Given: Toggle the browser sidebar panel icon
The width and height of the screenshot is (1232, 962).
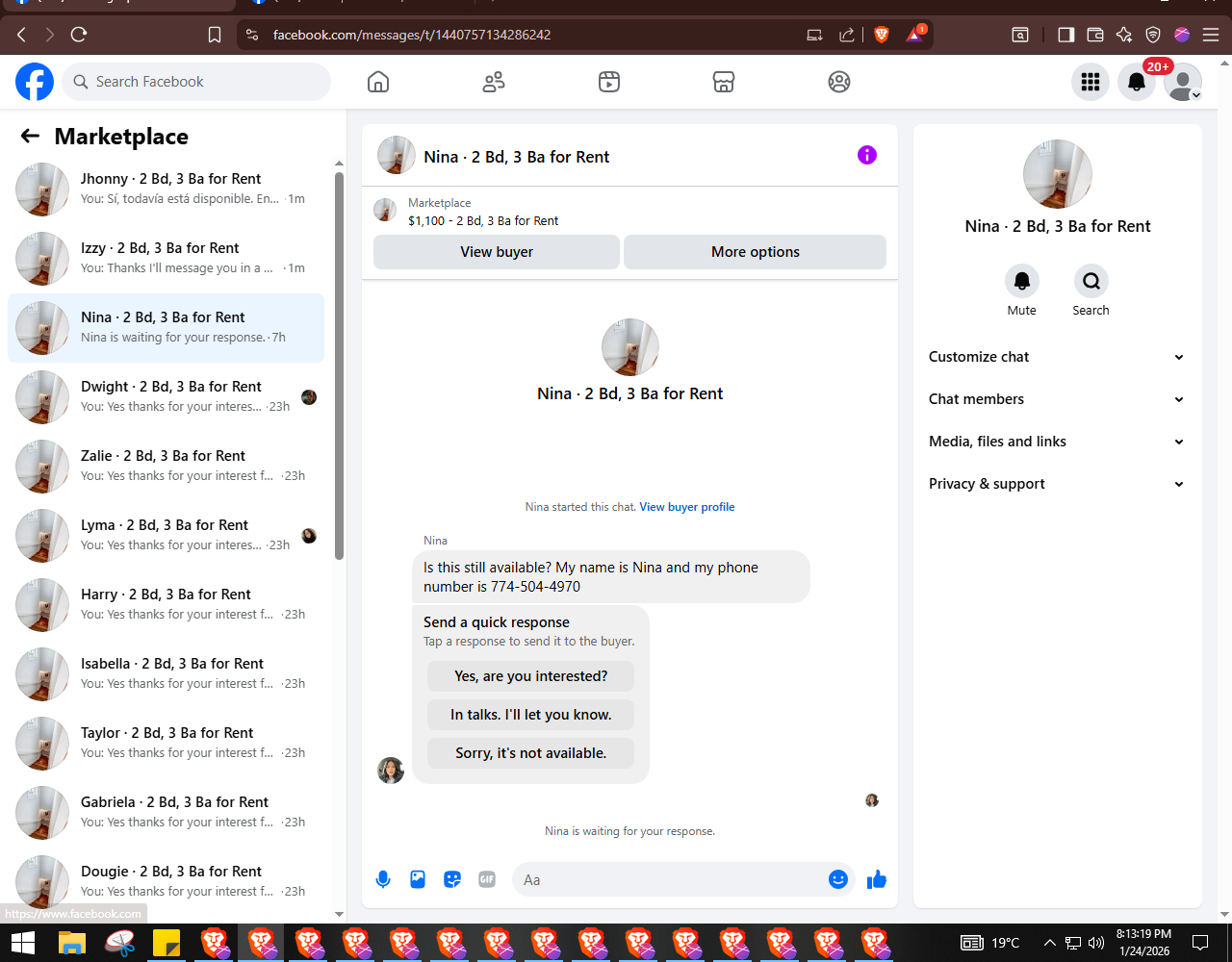Looking at the screenshot, I should [x=1065, y=35].
